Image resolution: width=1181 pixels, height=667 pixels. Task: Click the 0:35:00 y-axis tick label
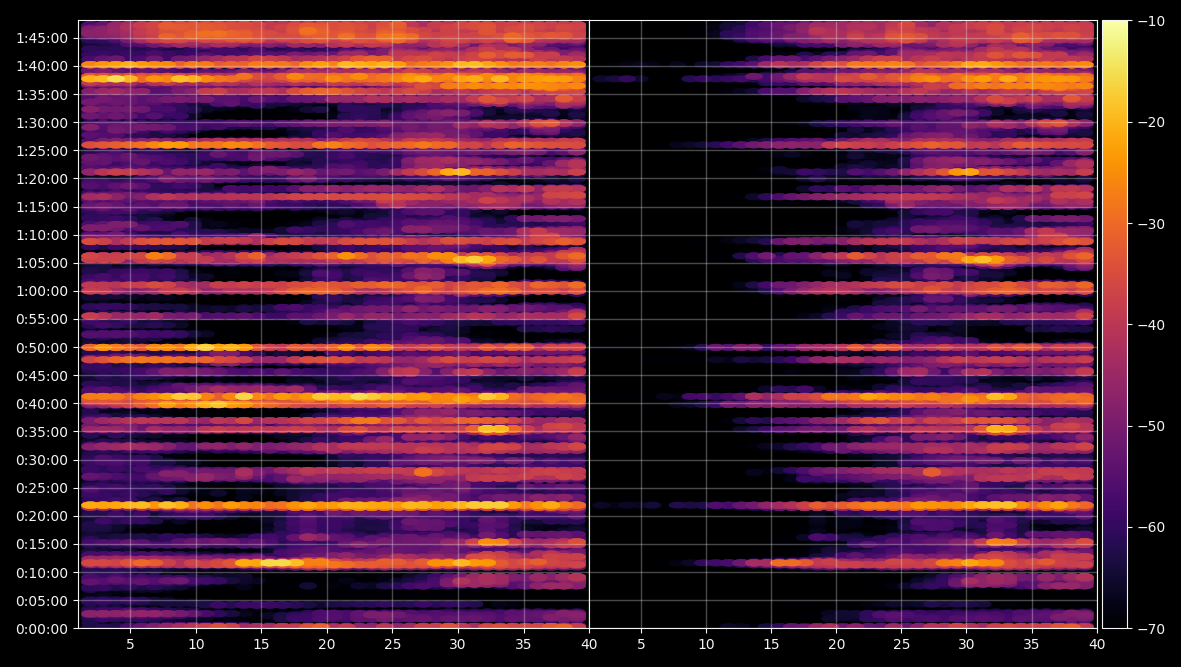click(x=42, y=432)
